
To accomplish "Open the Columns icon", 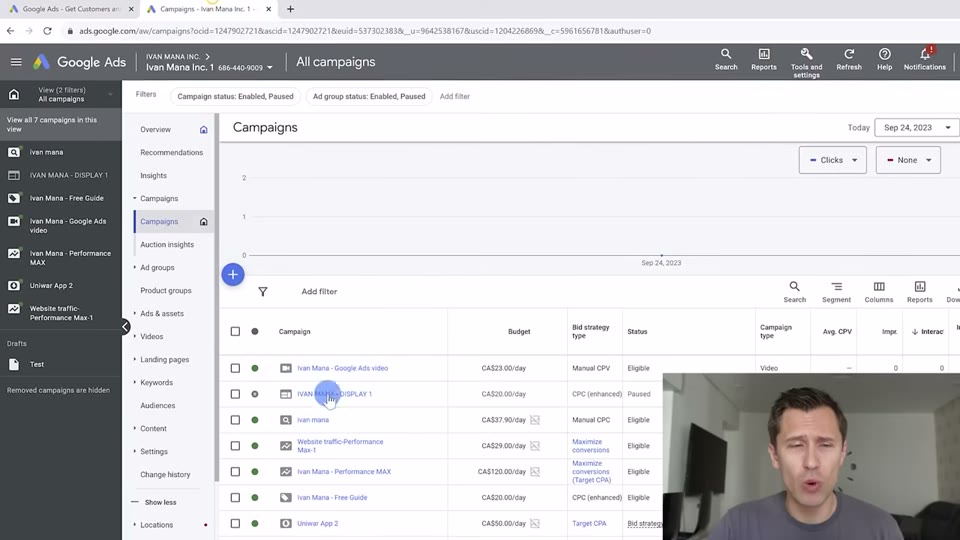I will 879,292.
